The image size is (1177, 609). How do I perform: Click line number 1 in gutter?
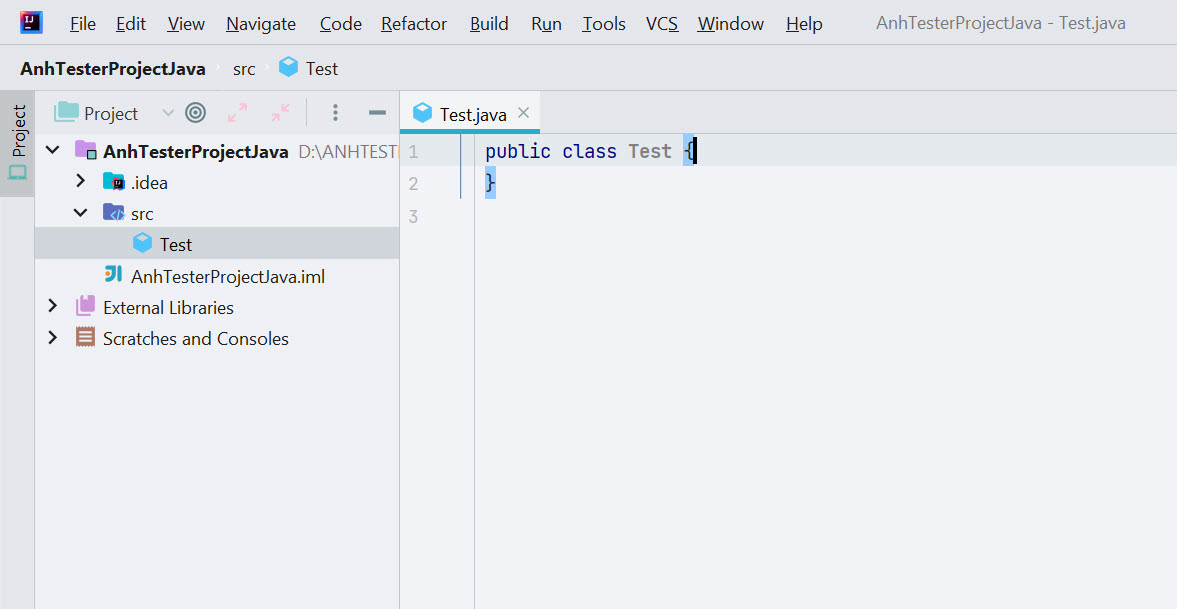pos(413,152)
